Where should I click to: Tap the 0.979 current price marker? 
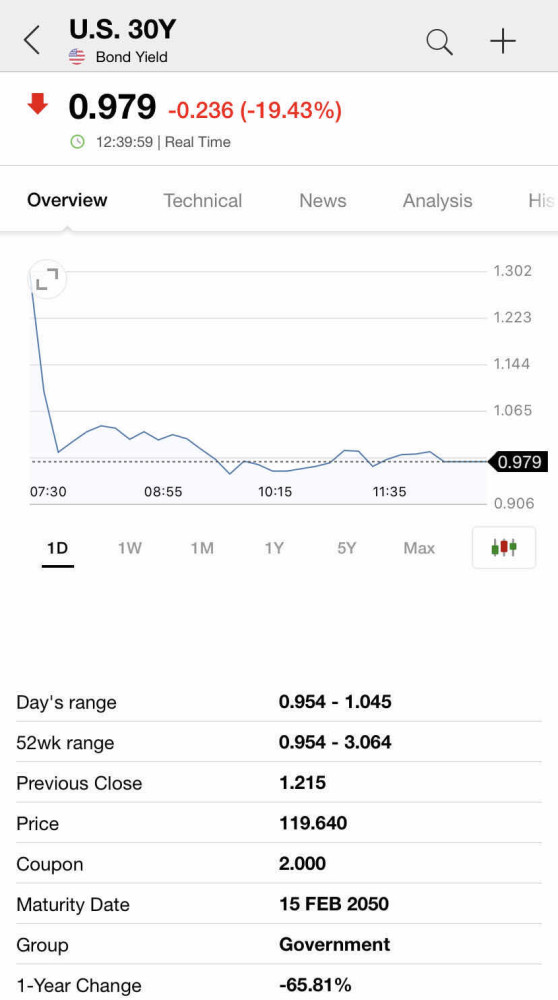pos(517,462)
